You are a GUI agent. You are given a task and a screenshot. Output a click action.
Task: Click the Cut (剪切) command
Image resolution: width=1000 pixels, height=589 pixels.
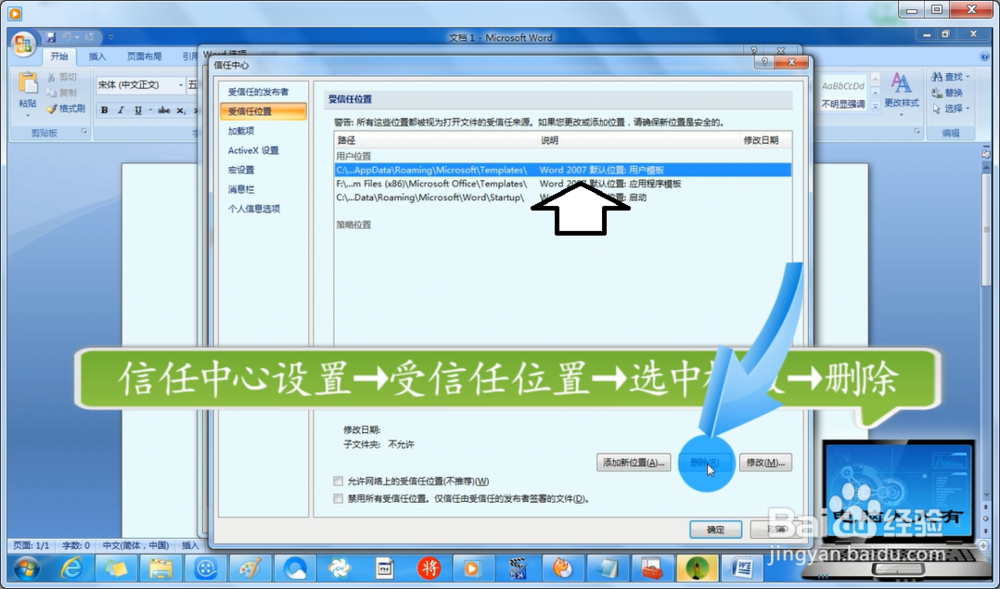62,77
